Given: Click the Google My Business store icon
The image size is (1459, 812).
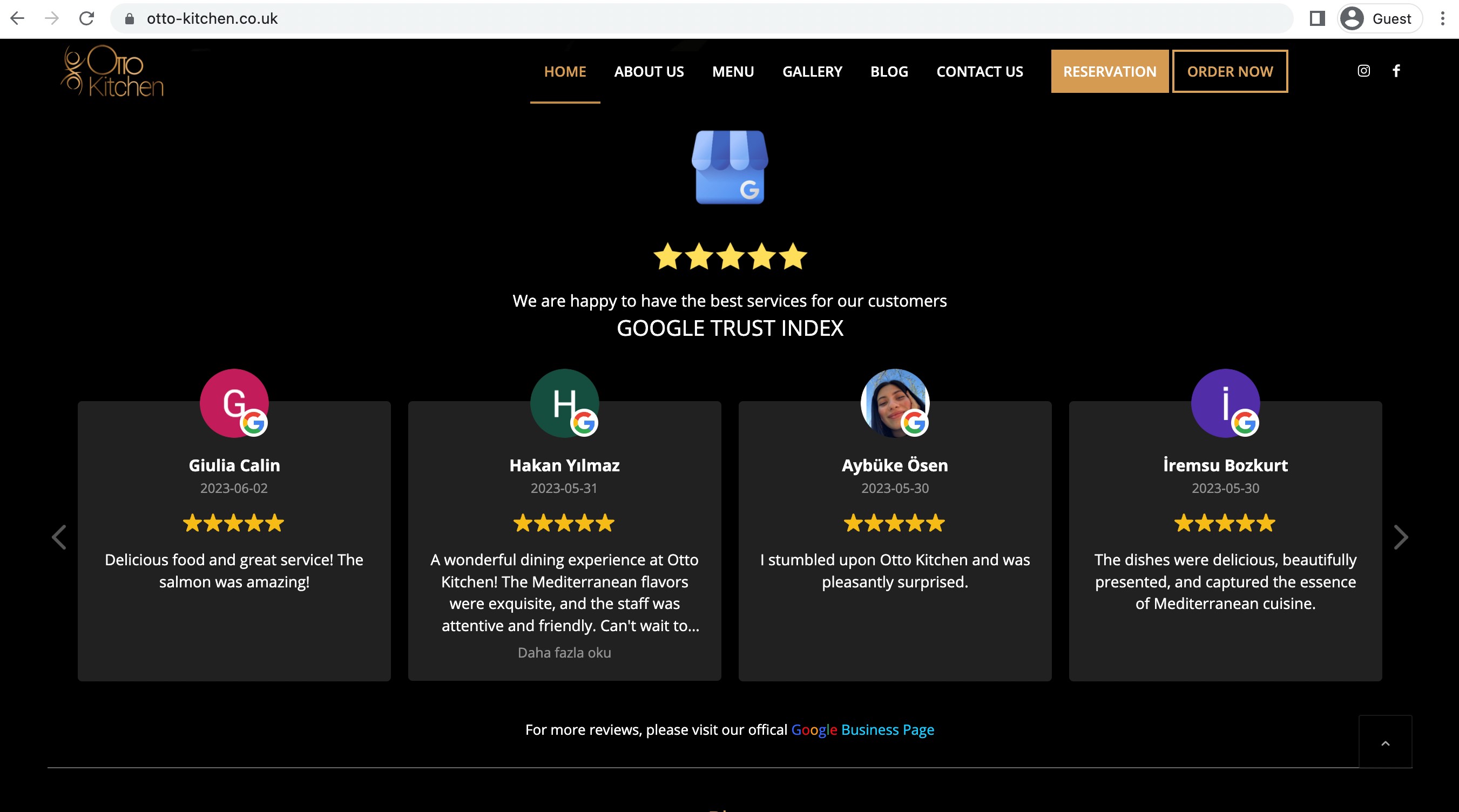Looking at the screenshot, I should [729, 167].
